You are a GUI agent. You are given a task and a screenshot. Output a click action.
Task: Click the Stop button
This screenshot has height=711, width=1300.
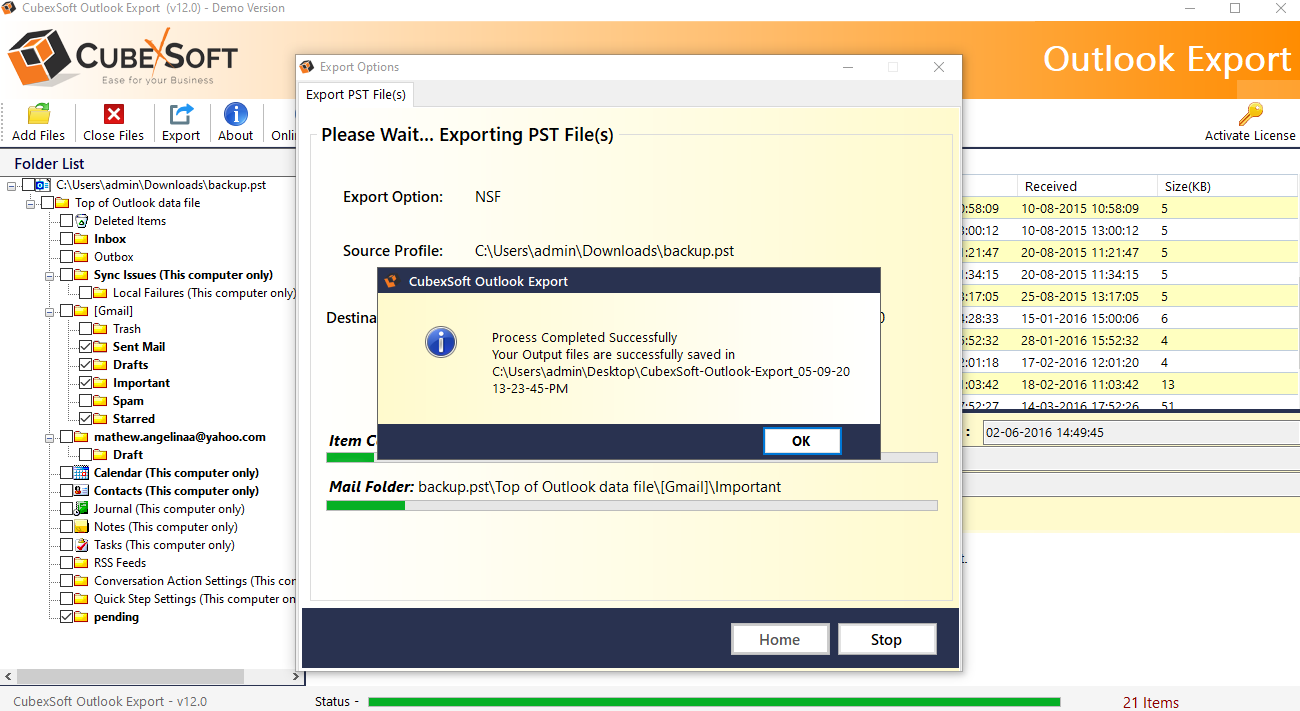pyautogui.click(x=886, y=640)
